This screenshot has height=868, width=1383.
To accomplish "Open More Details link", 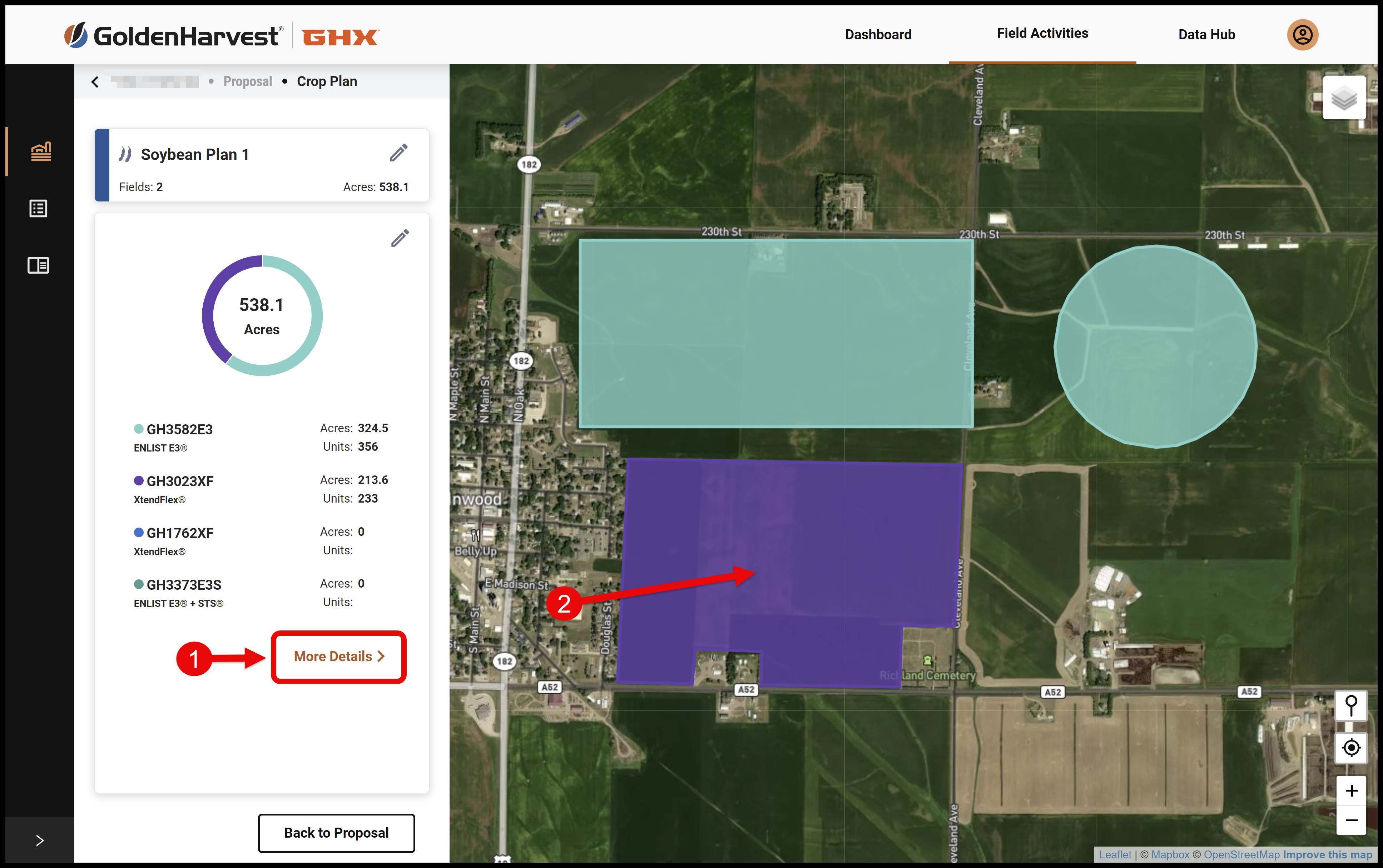I will (339, 657).
